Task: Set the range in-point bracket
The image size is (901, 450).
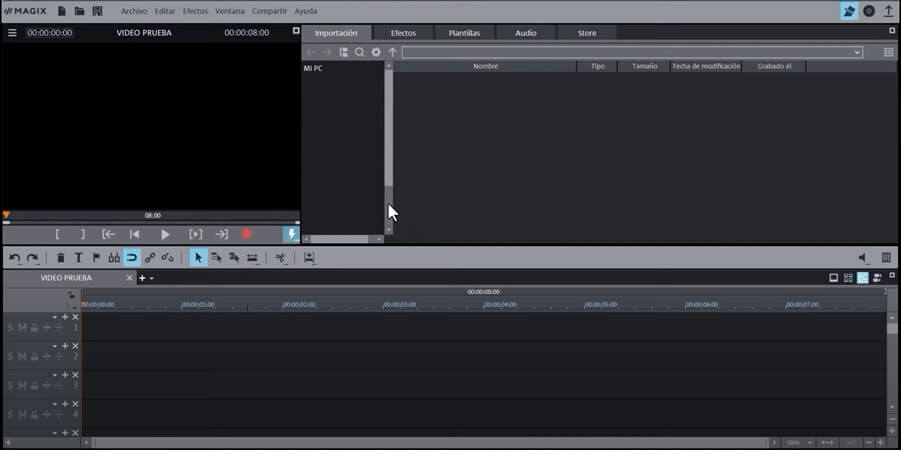Action: (57, 234)
